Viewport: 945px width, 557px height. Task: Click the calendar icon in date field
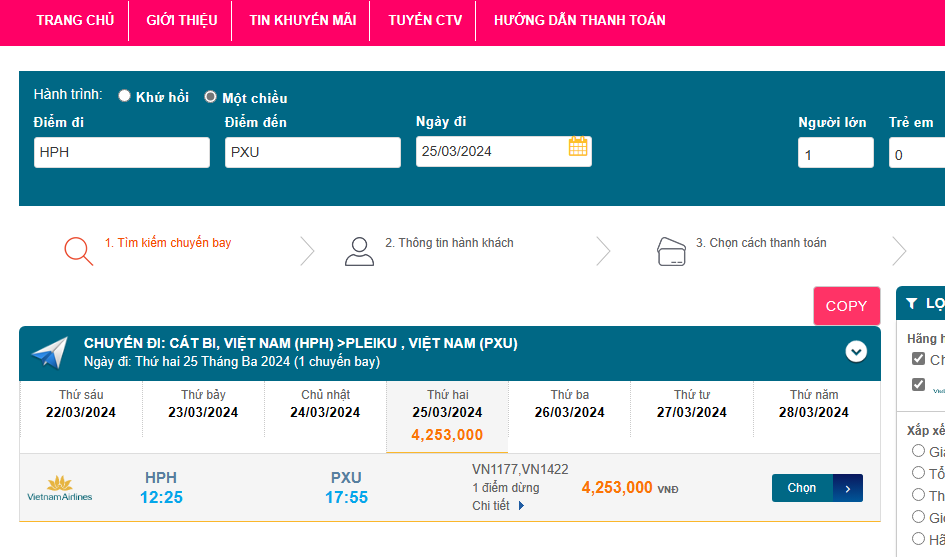(578, 147)
